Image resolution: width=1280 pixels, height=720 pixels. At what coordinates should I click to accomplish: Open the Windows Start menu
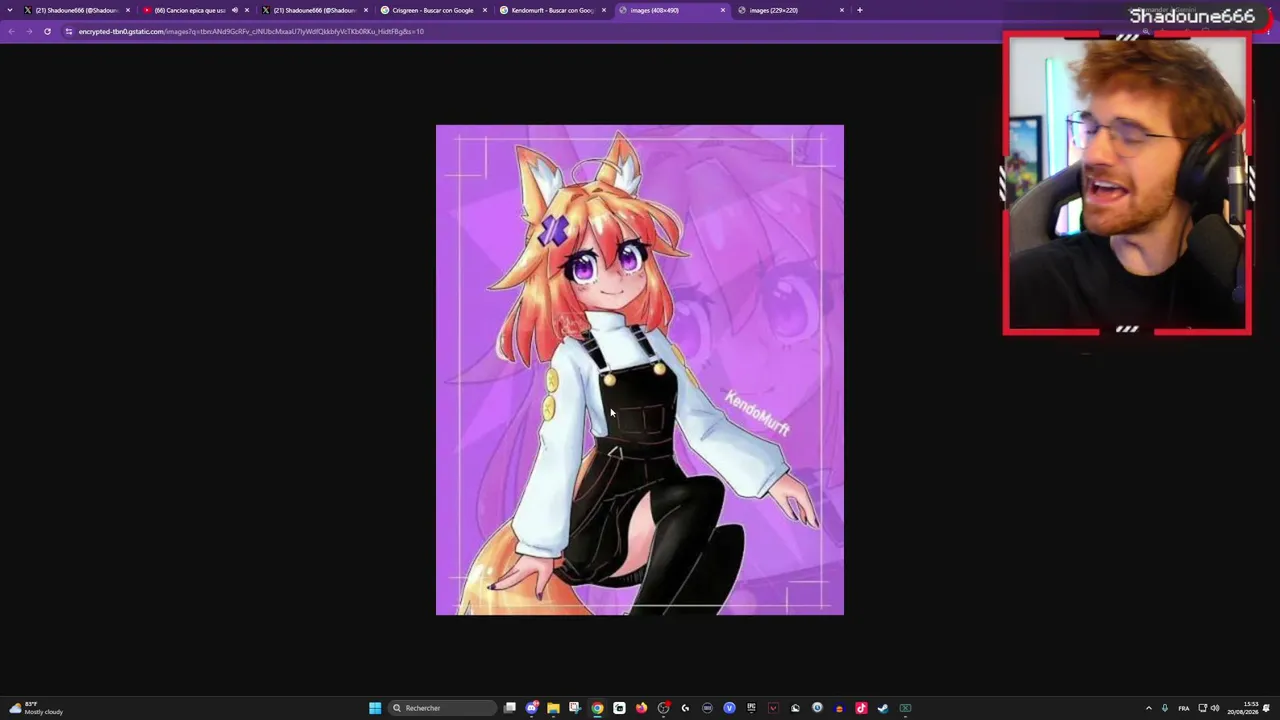tap(375, 708)
